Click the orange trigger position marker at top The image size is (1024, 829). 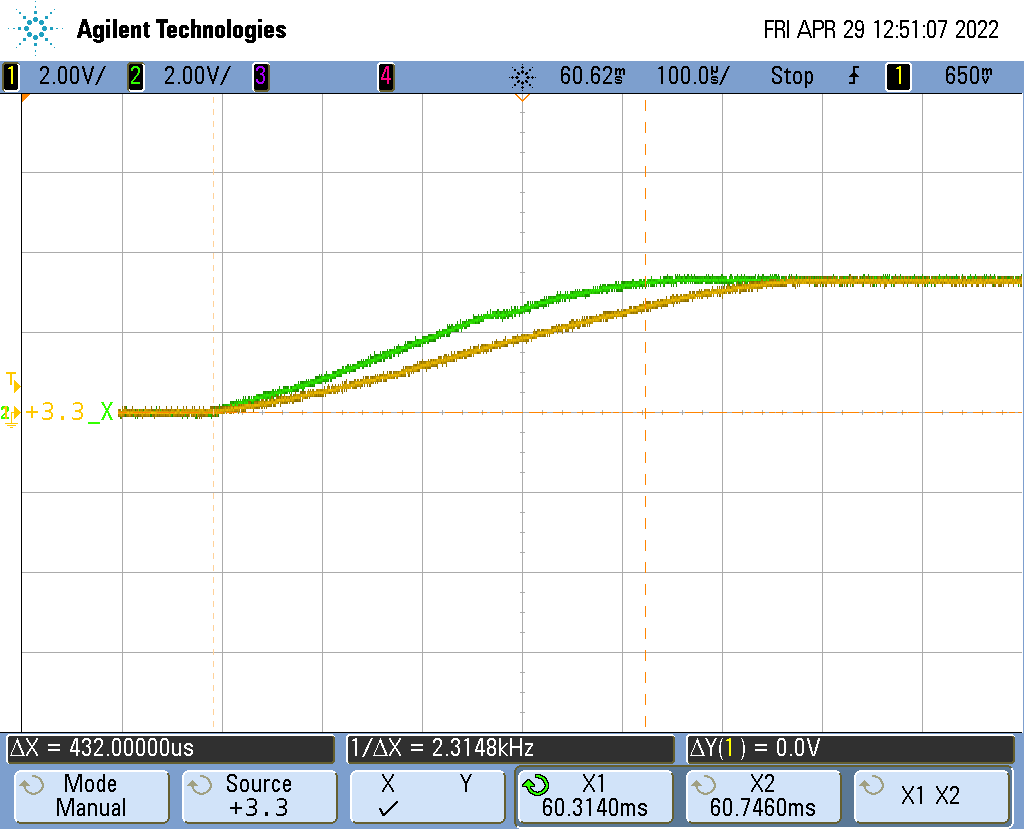[x=522, y=97]
